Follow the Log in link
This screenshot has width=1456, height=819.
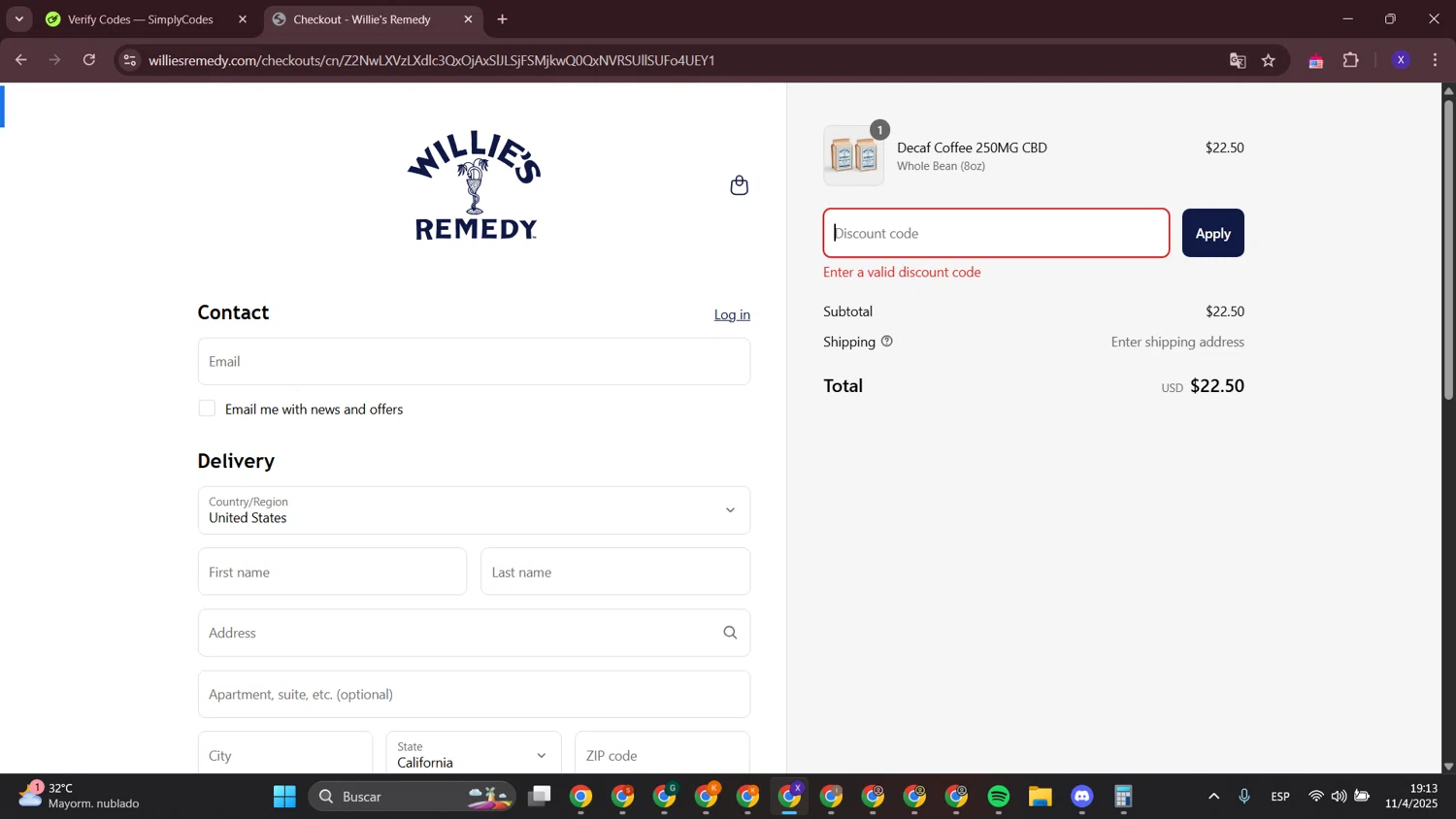732,314
